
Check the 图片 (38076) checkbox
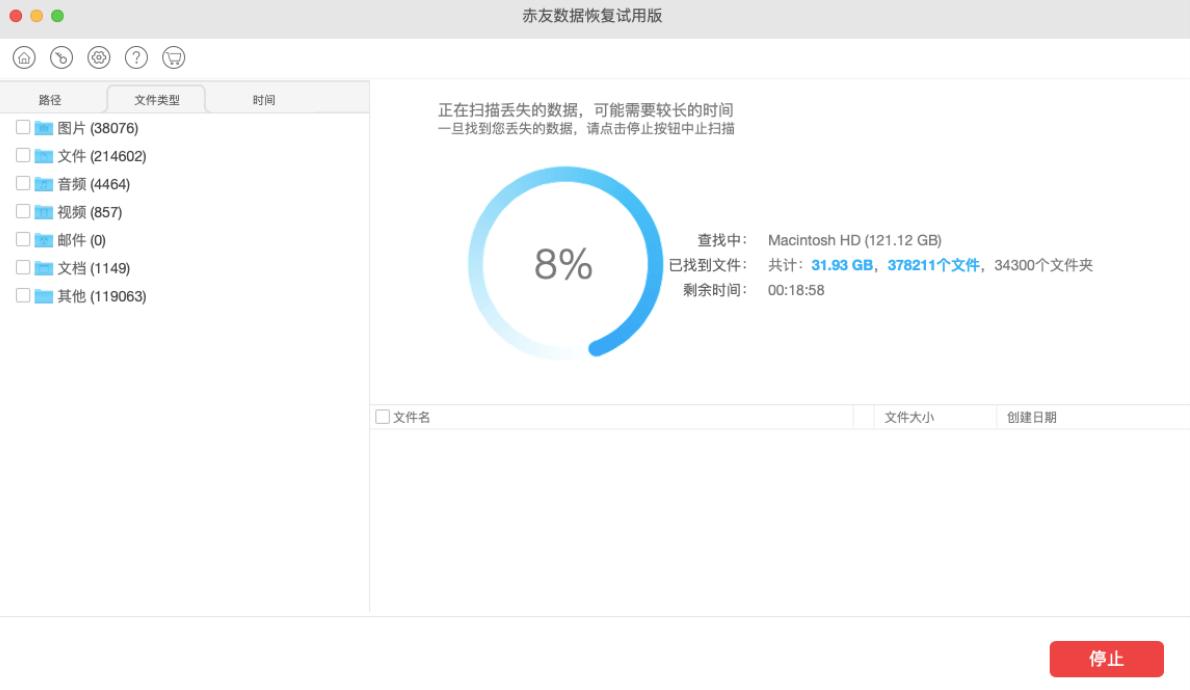pos(23,128)
